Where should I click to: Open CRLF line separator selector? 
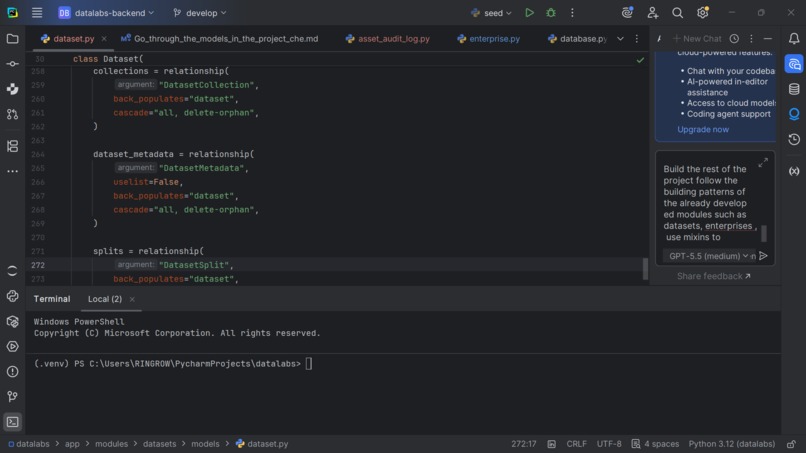coord(576,444)
